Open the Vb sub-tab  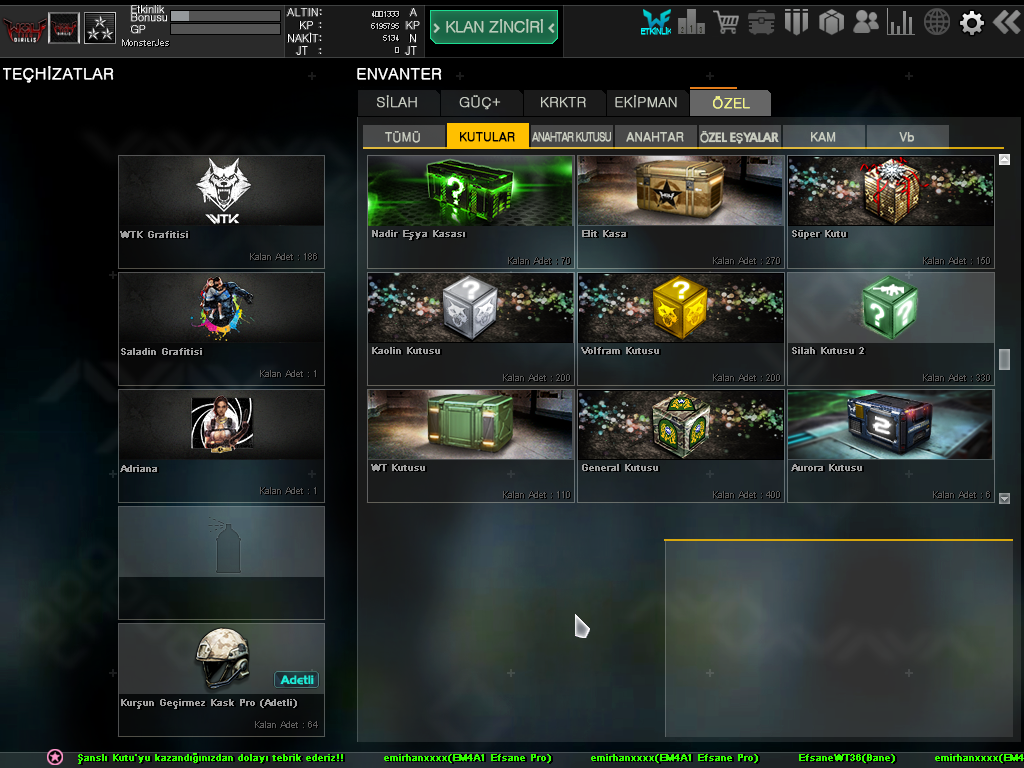906,136
